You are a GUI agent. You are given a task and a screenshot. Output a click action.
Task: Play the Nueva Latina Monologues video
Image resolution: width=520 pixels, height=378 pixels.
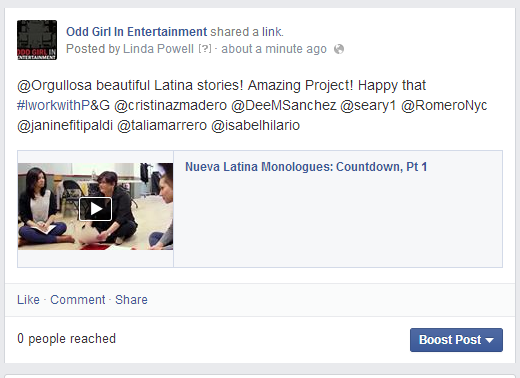pyautogui.click(x=95, y=209)
